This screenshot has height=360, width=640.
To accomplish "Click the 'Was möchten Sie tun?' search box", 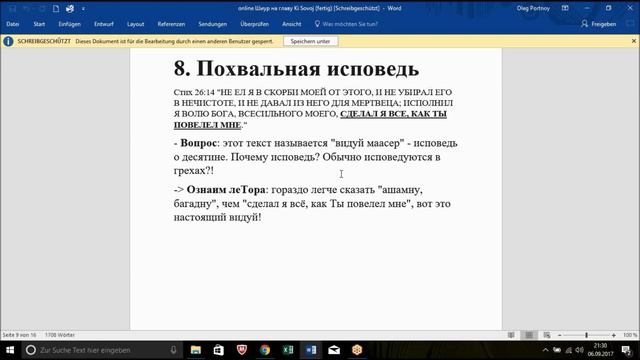I will coord(346,24).
